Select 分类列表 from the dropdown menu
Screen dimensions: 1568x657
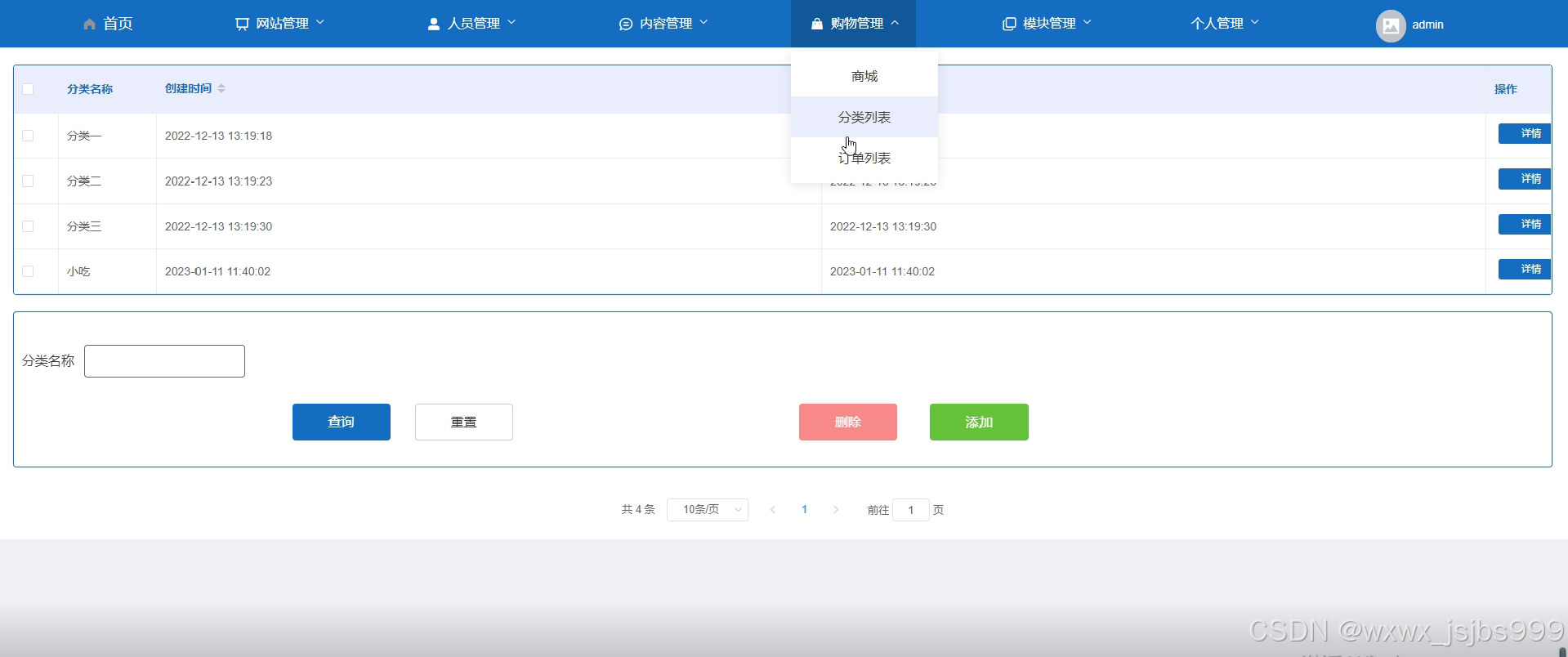pos(864,117)
